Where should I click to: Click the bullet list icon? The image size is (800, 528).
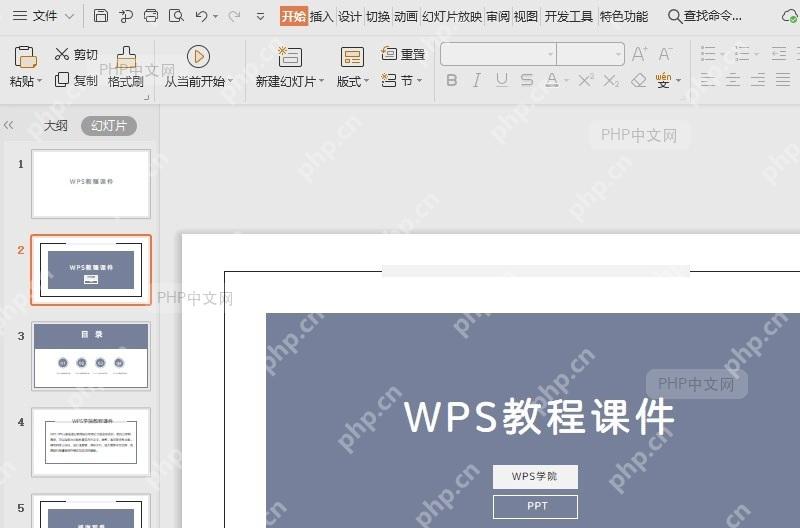[708, 54]
